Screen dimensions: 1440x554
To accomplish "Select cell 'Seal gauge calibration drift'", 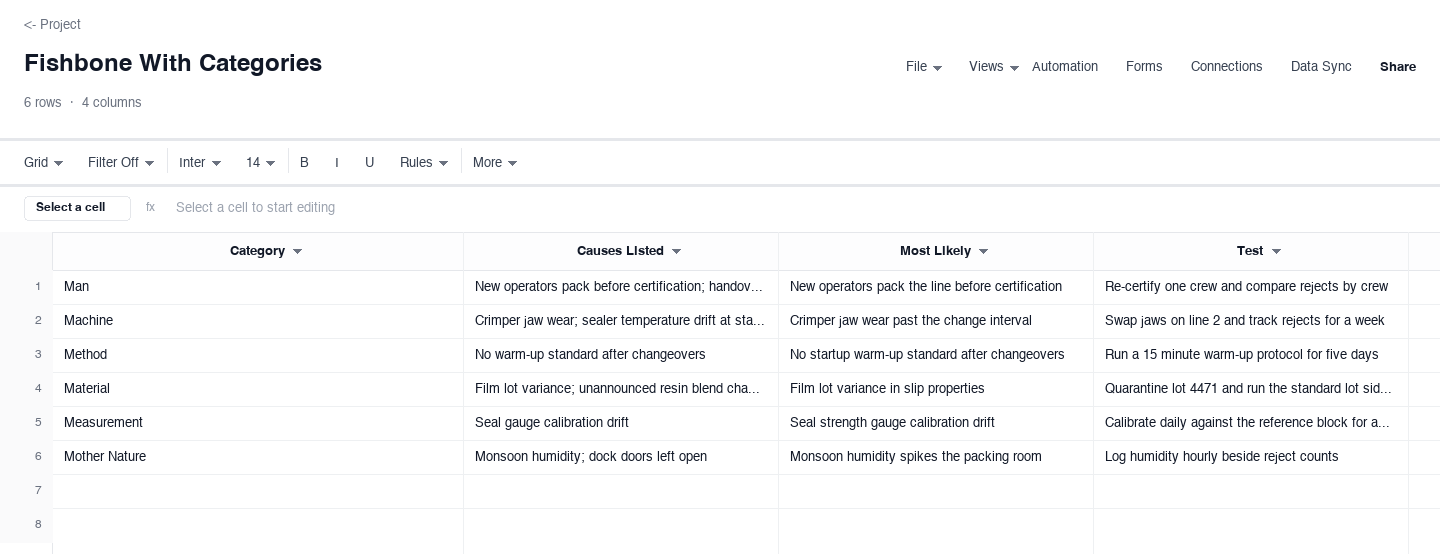I will 621,423.
